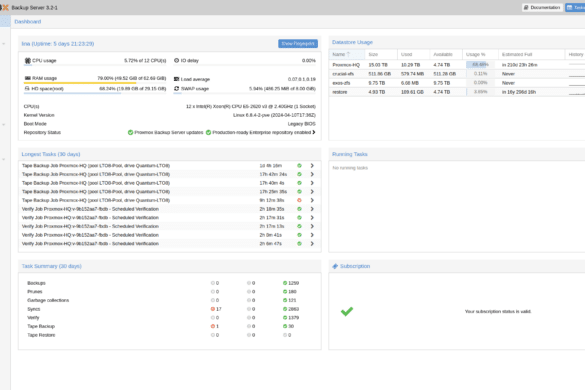Image resolution: width=585 pixels, height=390 pixels.
Task: Click the Load average icon
Action: (x=176, y=79)
